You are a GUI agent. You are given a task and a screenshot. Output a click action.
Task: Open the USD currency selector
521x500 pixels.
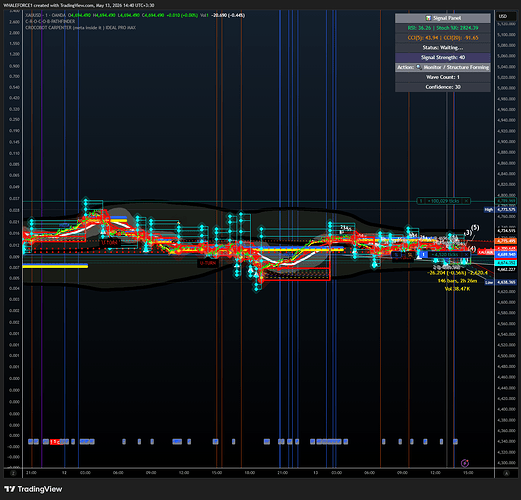503,16
